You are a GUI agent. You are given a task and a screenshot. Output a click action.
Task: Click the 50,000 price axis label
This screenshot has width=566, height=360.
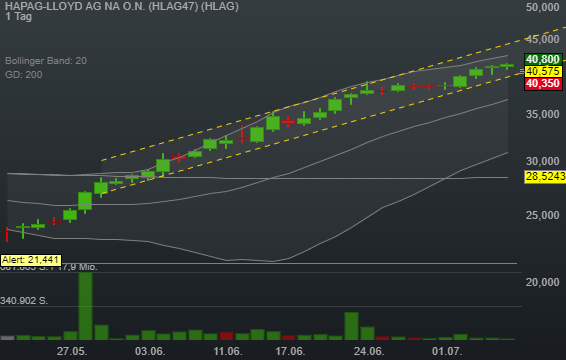pos(542,7)
